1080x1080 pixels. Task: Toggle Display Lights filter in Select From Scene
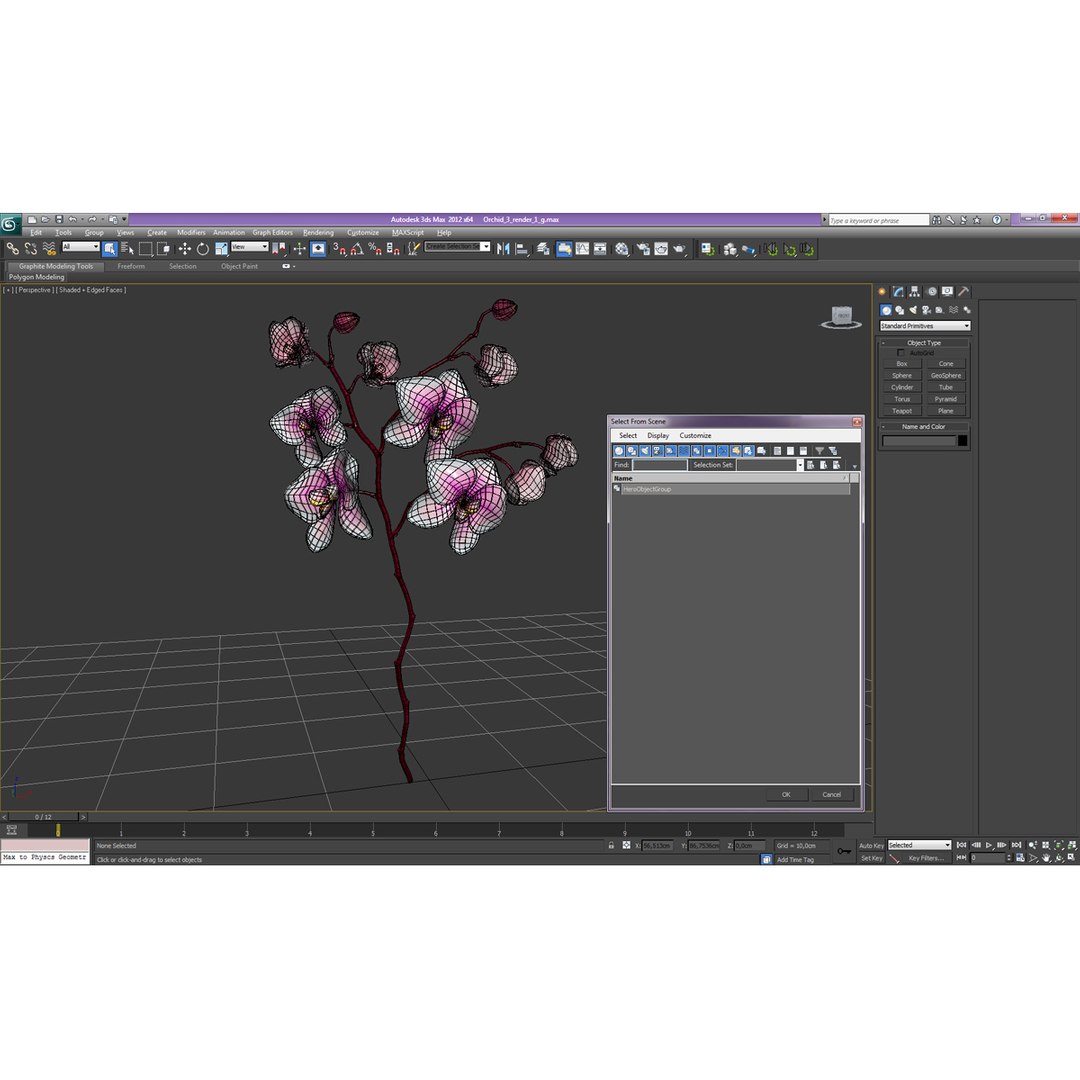pos(645,450)
